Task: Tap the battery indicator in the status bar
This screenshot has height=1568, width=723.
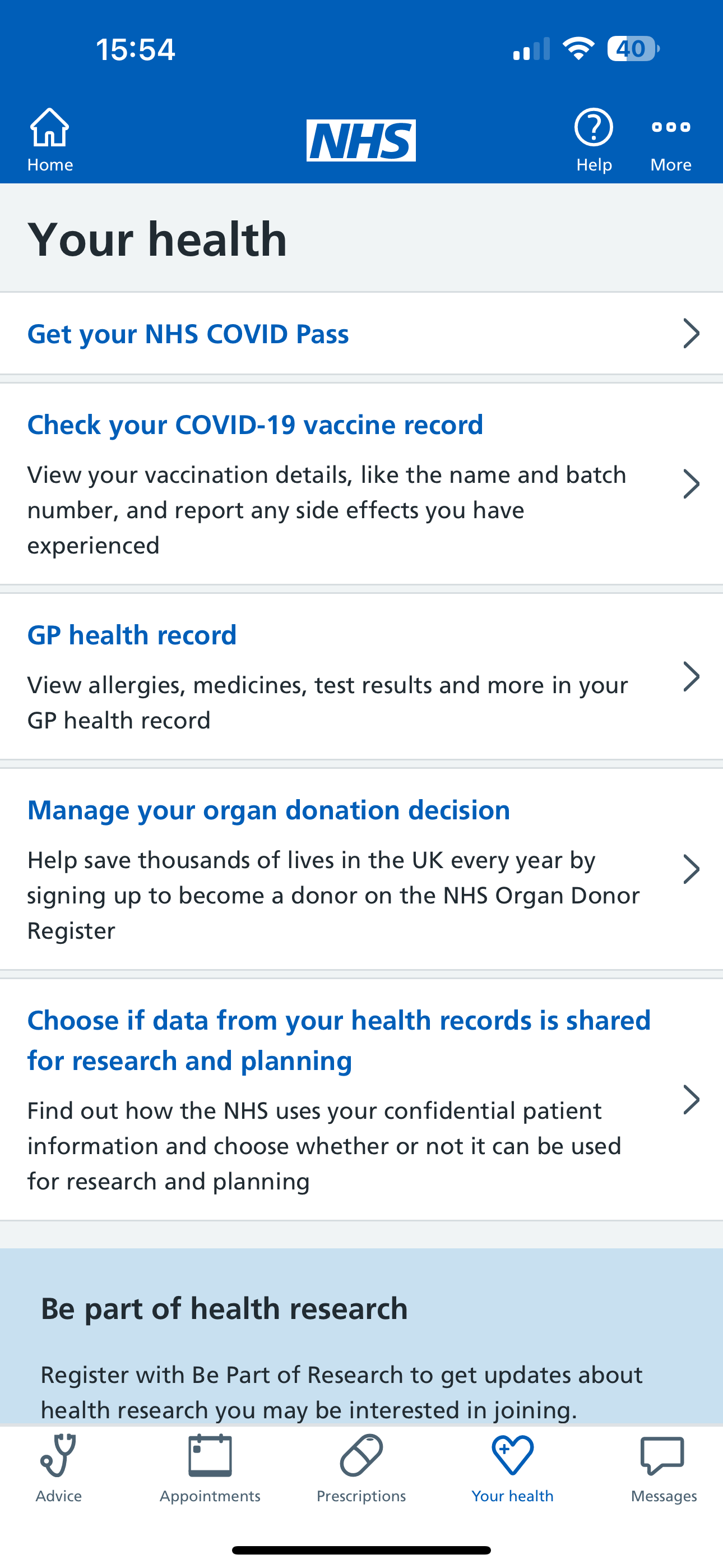Action: point(633,49)
